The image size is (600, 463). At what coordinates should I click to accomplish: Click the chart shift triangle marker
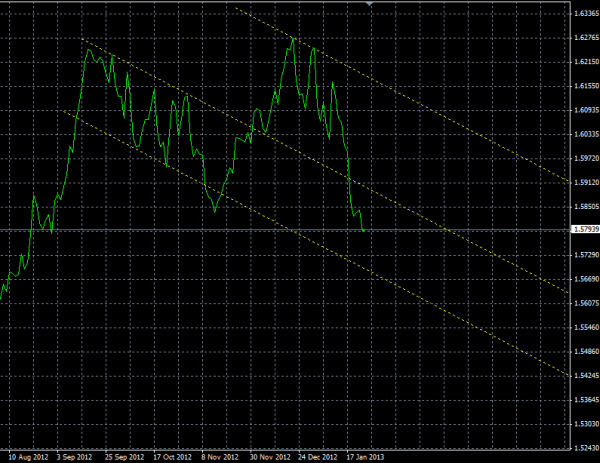(x=369, y=4)
